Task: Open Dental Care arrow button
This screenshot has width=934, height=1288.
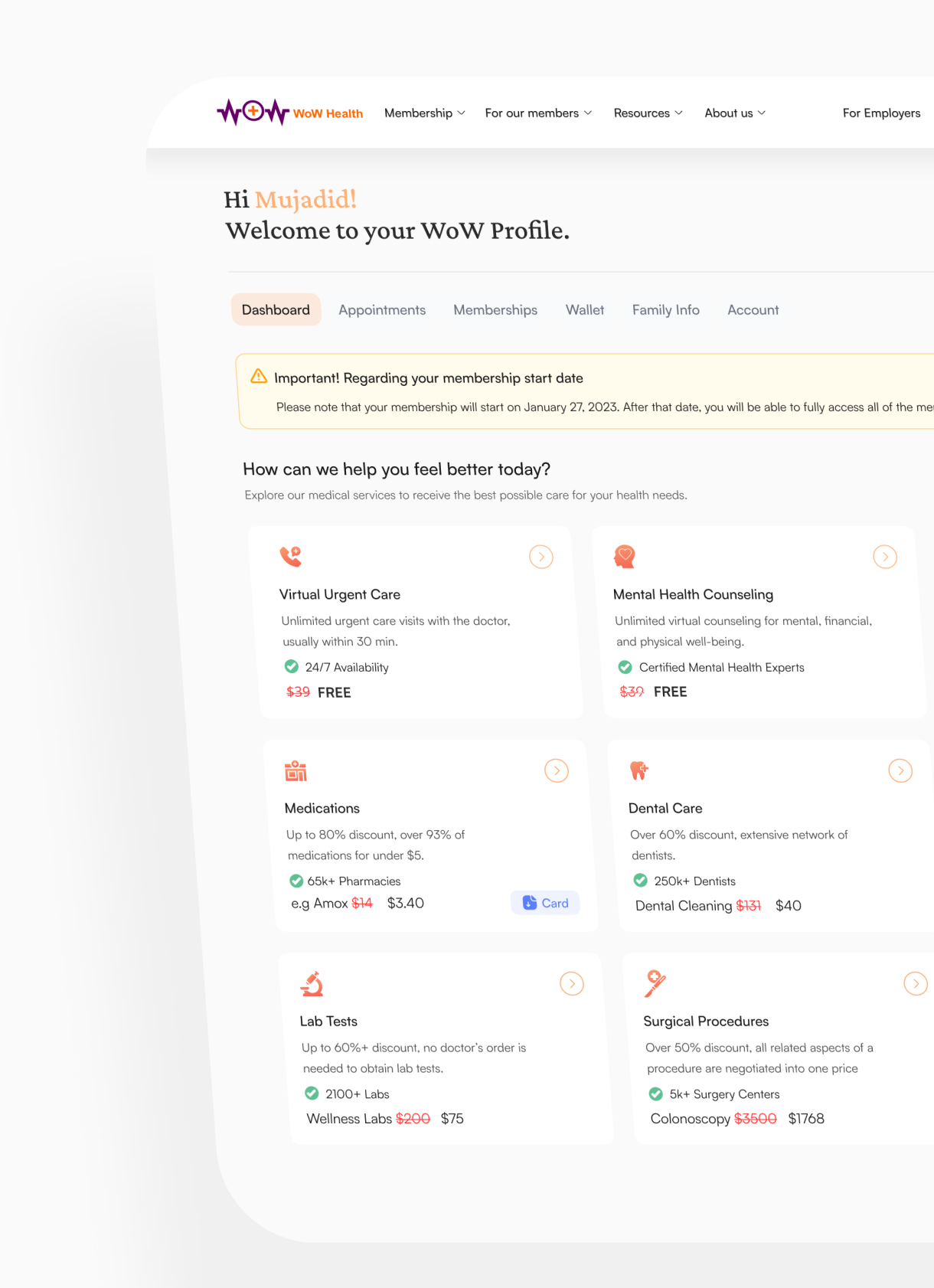Action: pos(900,770)
